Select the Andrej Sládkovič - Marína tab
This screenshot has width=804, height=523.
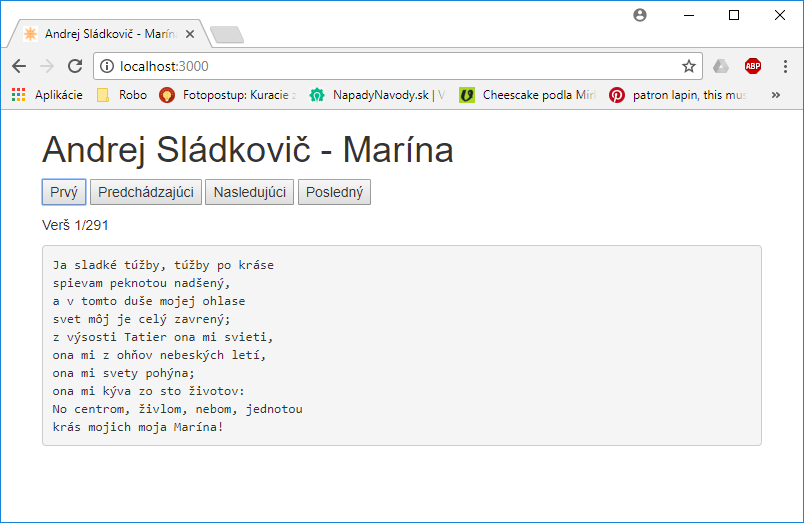tap(109, 34)
